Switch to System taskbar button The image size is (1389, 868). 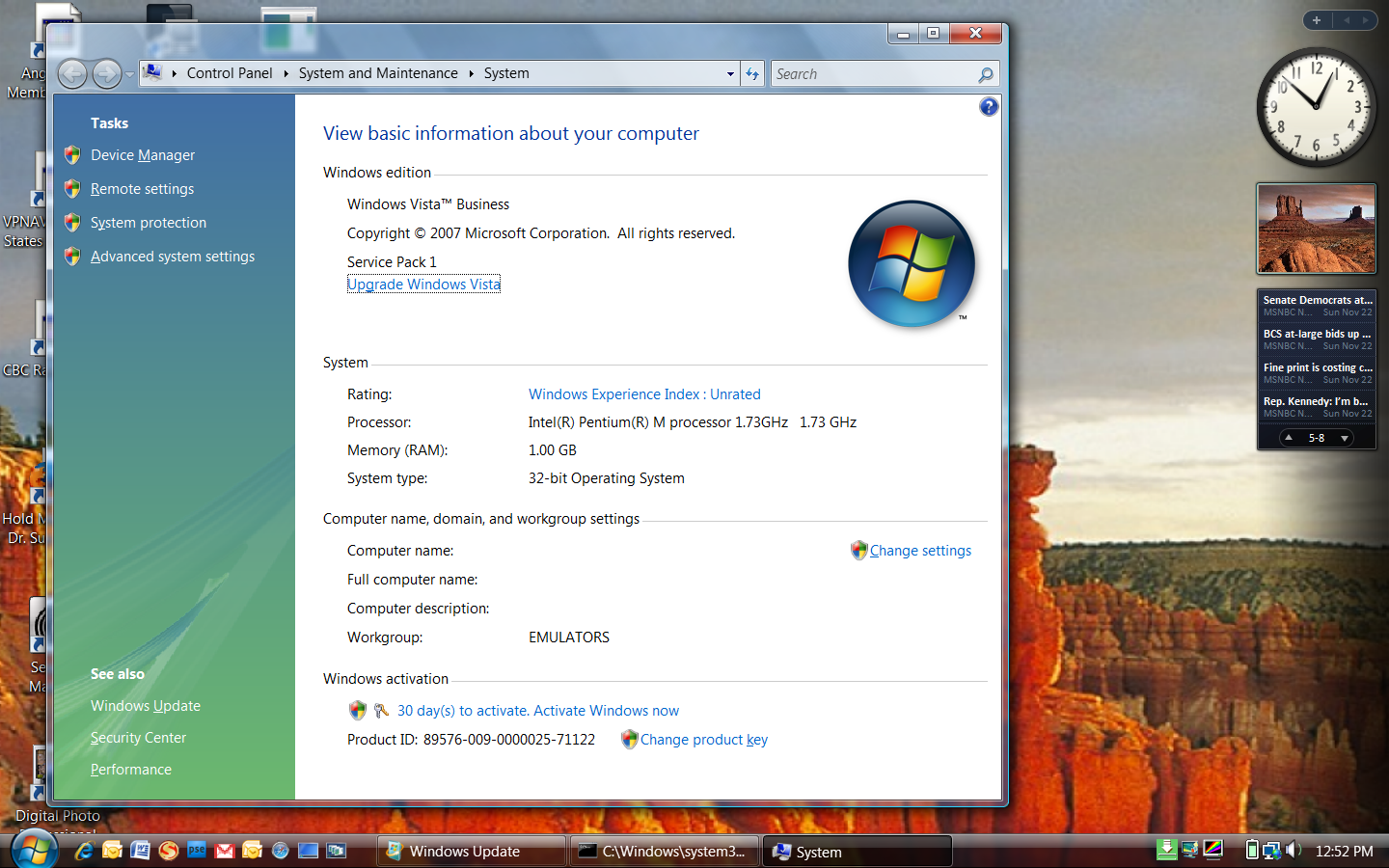[x=858, y=852]
